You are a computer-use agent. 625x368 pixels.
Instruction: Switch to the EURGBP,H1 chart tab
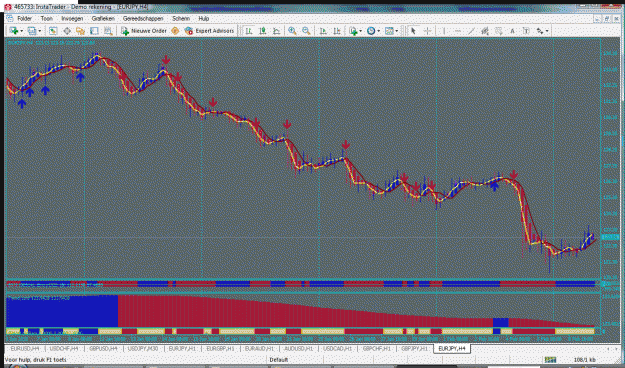tap(220, 348)
